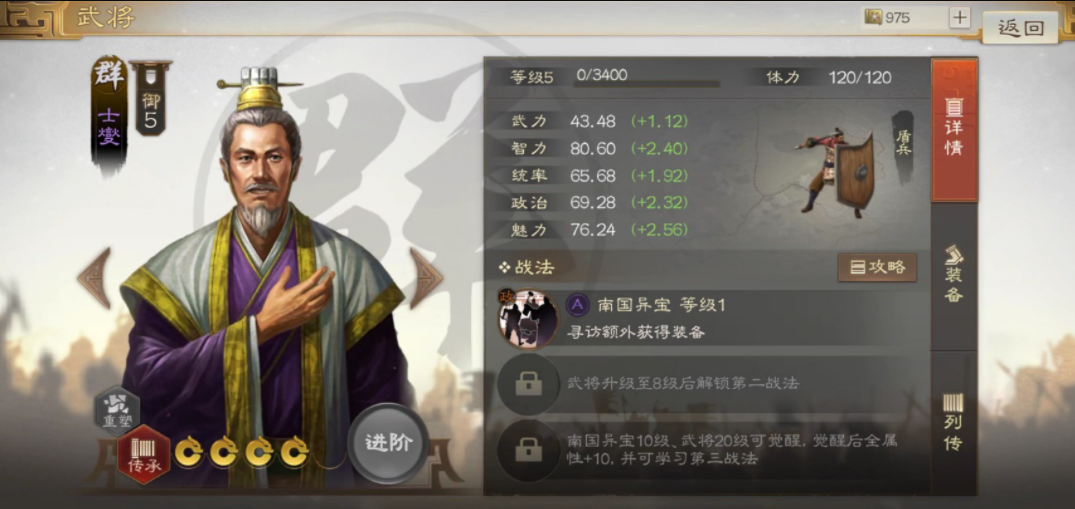The width and height of the screenshot is (1075, 509).
Task: Open the red 传承 hexagon icon
Action: coord(144,454)
